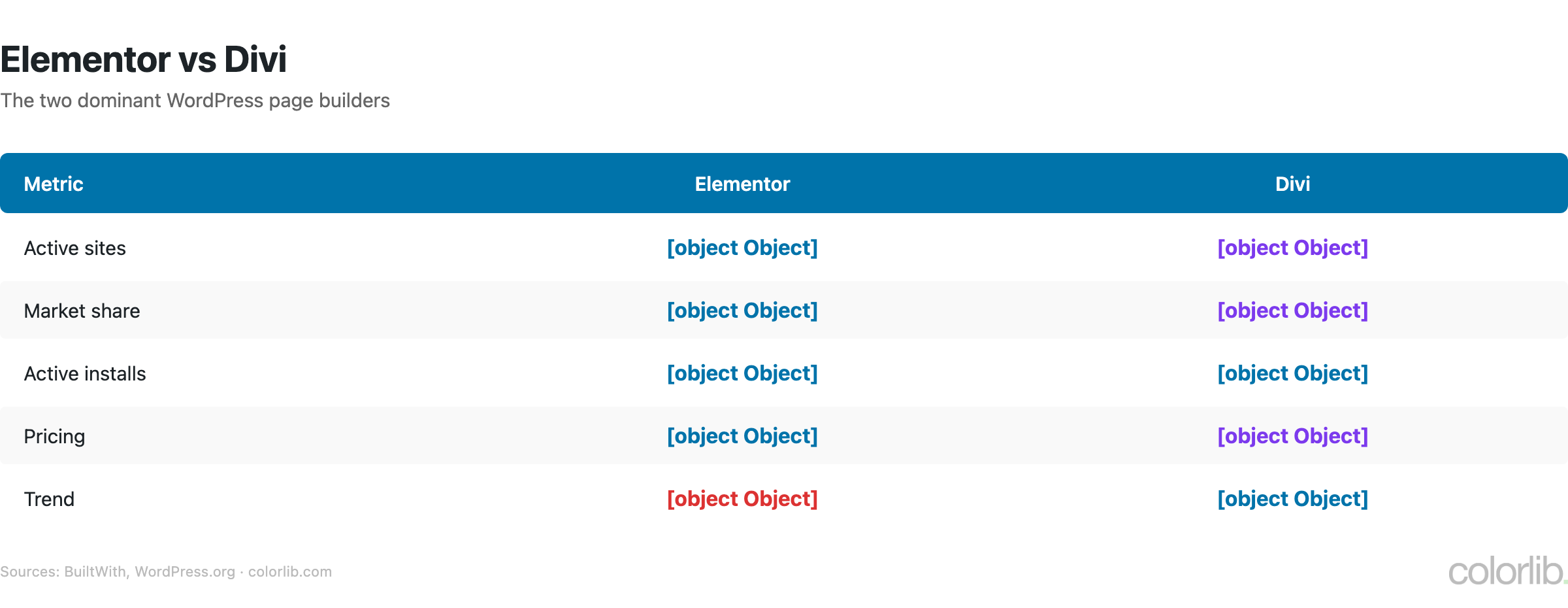Click Elementor's value for Market share
The height and width of the screenshot is (608, 1568).
point(742,311)
